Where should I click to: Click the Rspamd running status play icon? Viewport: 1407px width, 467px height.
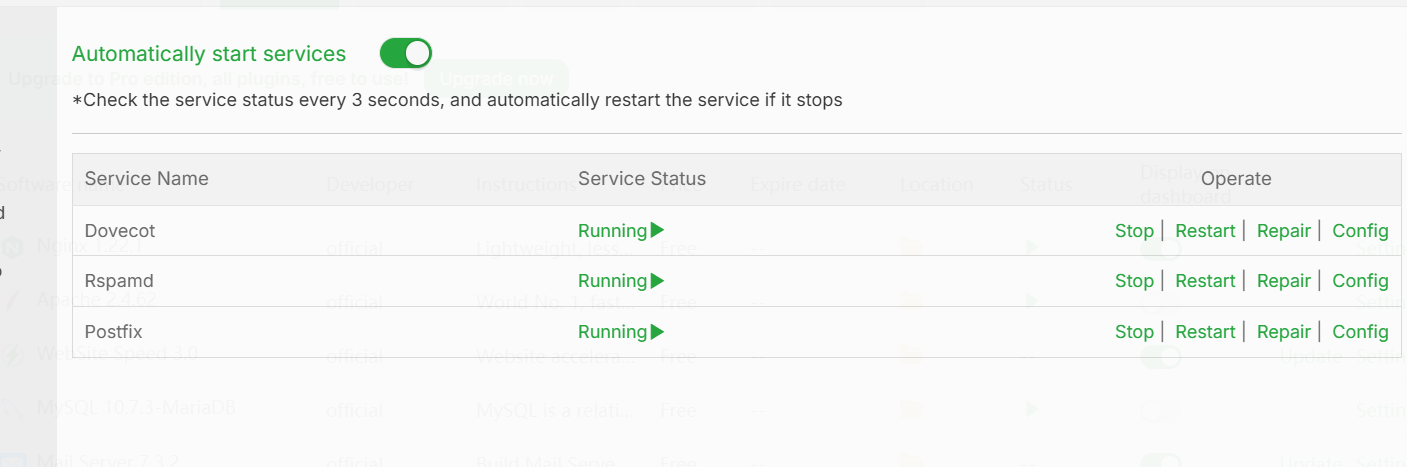coord(657,281)
